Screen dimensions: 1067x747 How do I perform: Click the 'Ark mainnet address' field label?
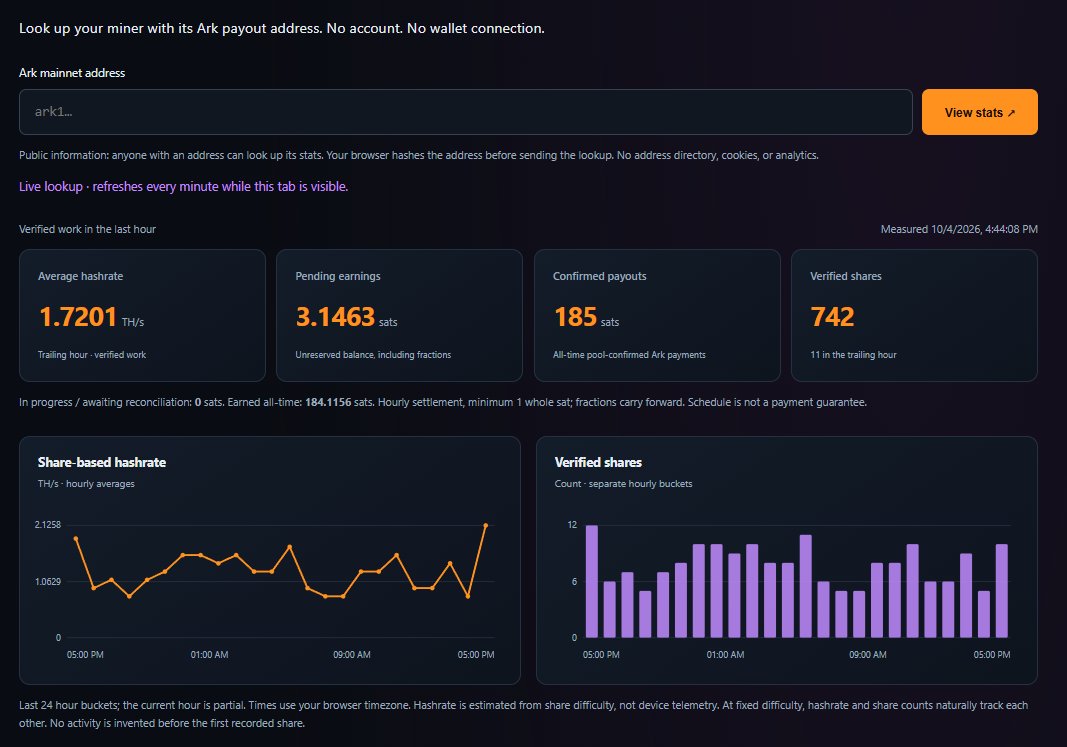[72, 73]
